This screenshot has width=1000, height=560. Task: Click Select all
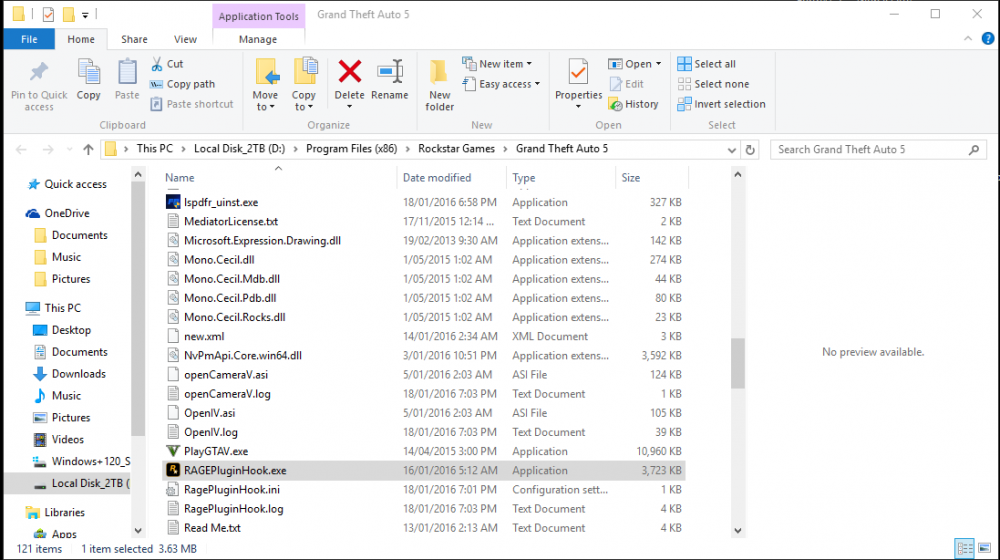click(x=707, y=64)
